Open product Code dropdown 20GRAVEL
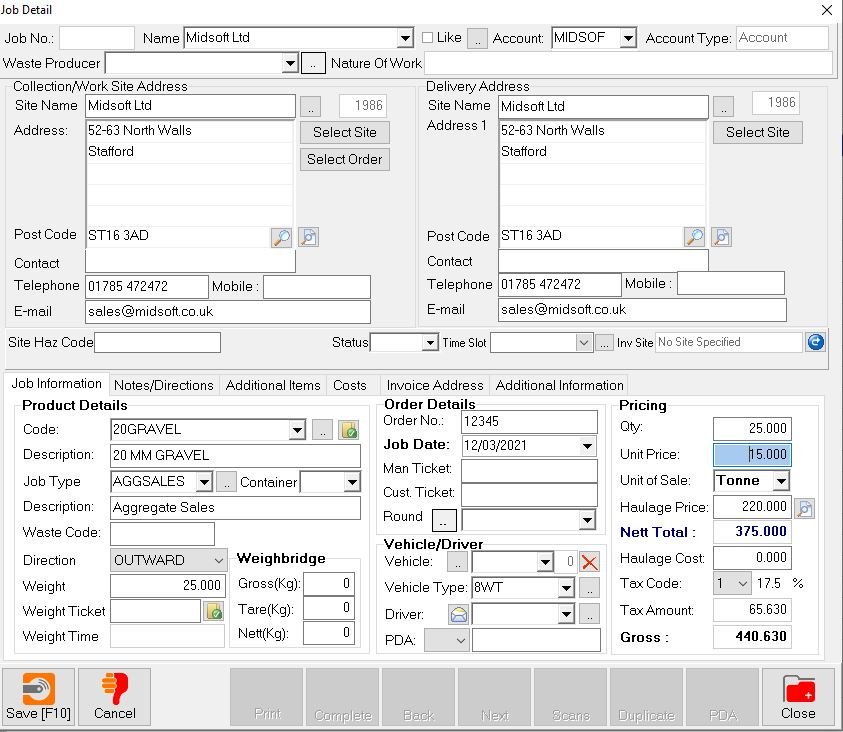Image resolution: width=843 pixels, height=732 pixels. coord(297,430)
